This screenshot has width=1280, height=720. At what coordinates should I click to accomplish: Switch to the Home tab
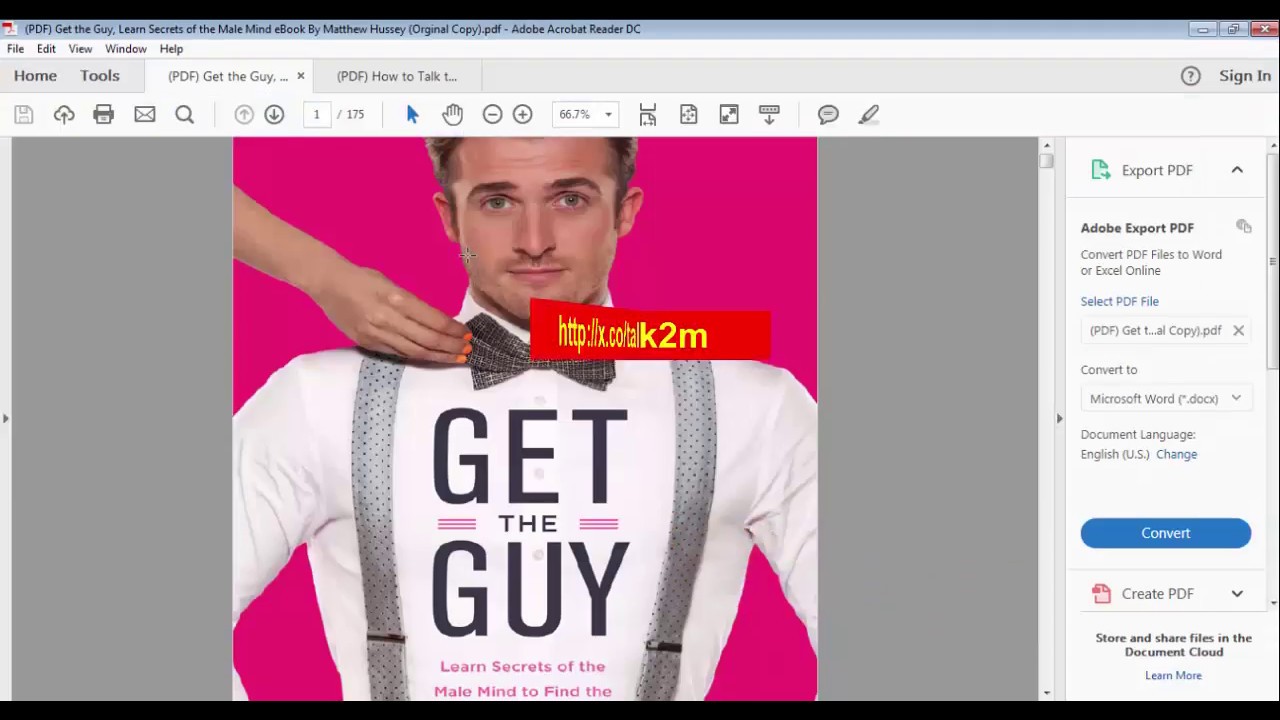pos(35,76)
